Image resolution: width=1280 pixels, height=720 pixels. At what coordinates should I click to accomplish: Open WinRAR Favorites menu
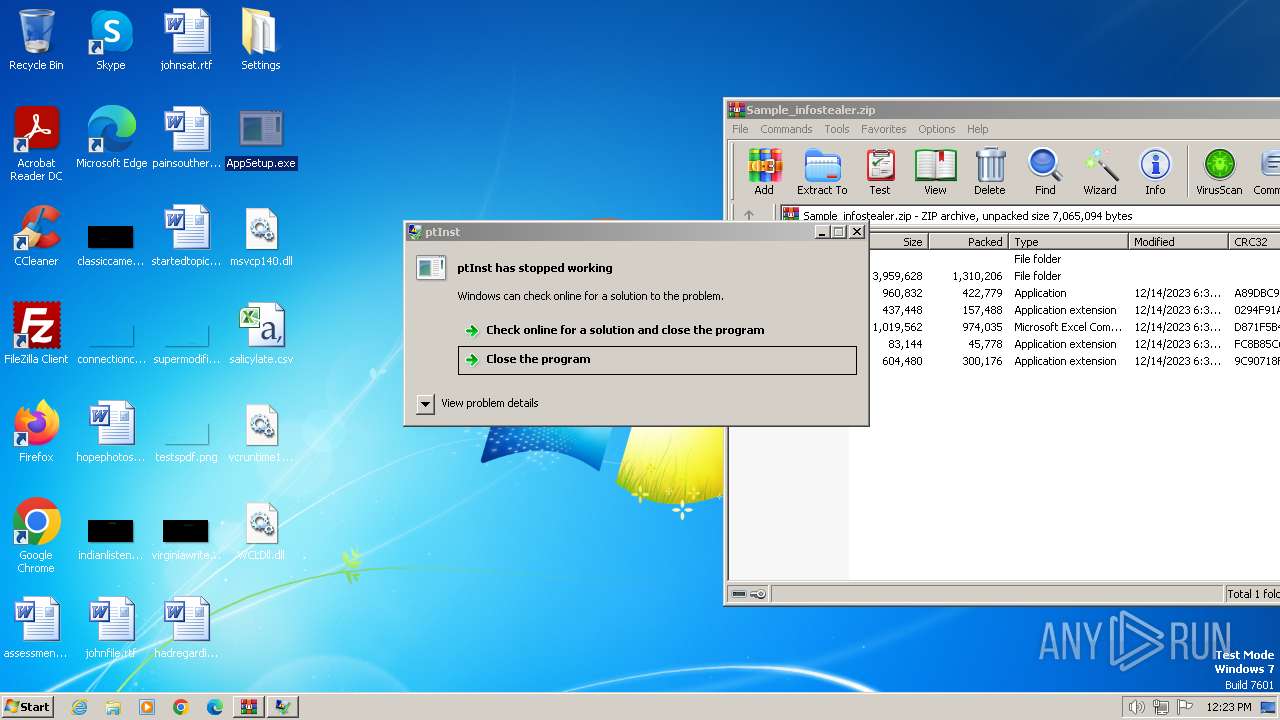(x=884, y=129)
